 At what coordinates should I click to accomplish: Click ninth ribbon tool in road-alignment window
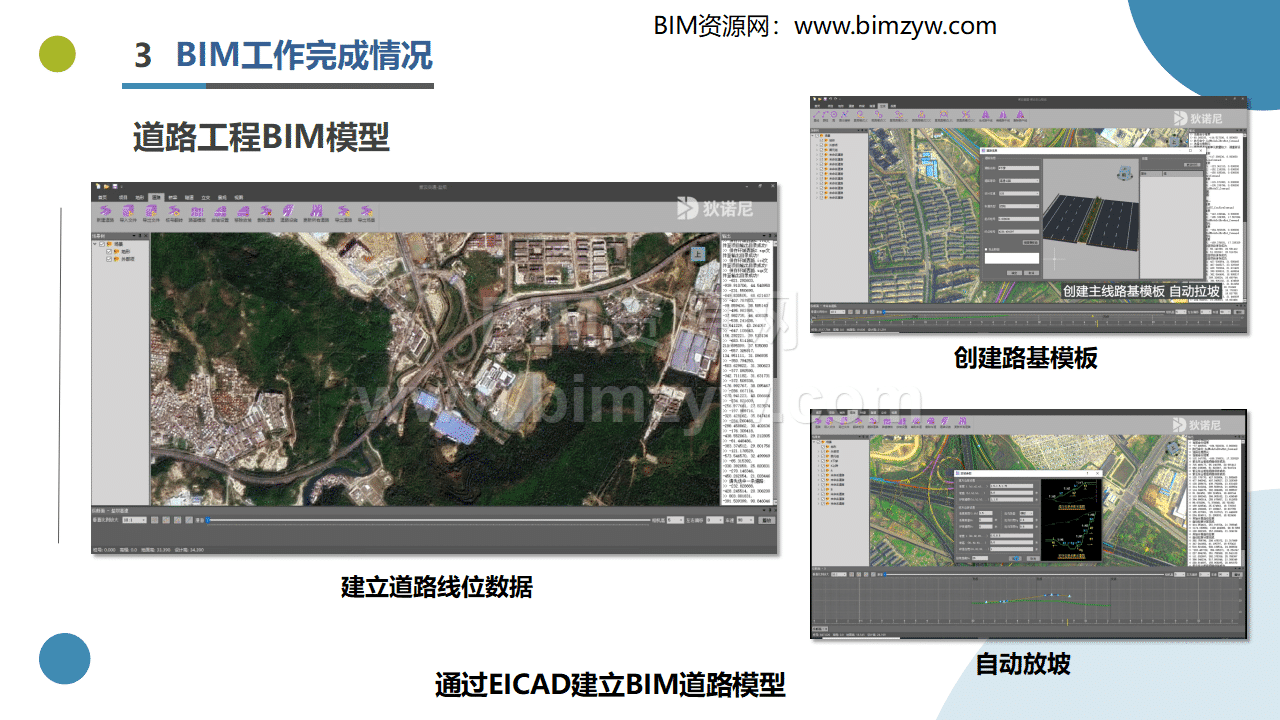coord(289,214)
